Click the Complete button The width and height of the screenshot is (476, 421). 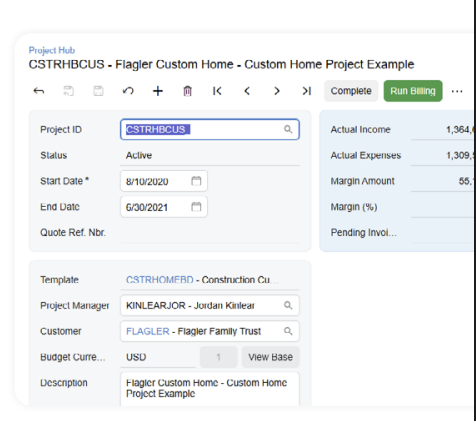point(351,91)
